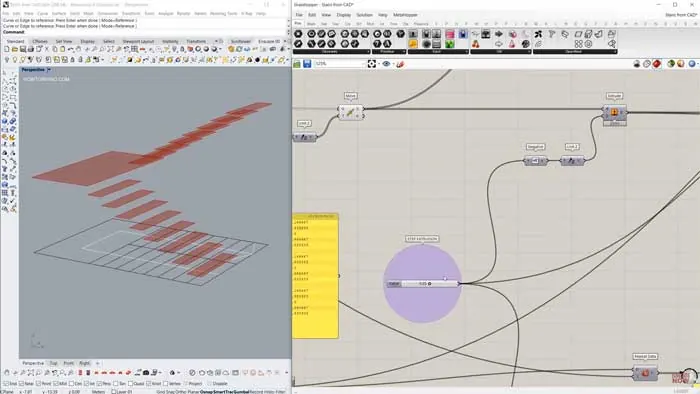The height and width of the screenshot is (394, 700).
Task: Click New file icon in Rhino toolbar
Action: coord(6,49)
